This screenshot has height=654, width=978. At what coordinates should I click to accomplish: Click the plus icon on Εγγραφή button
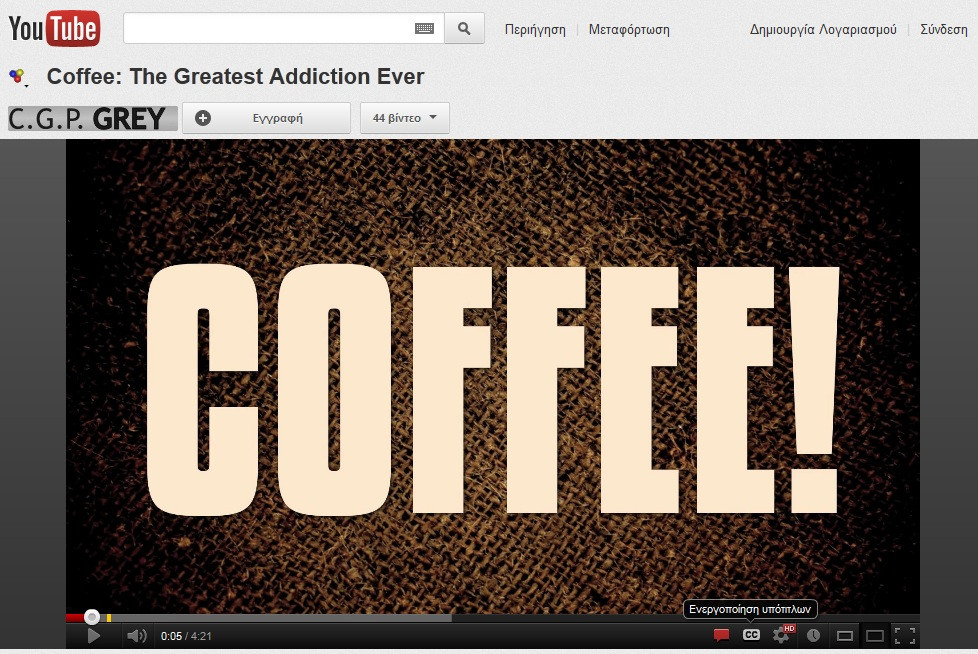click(203, 118)
